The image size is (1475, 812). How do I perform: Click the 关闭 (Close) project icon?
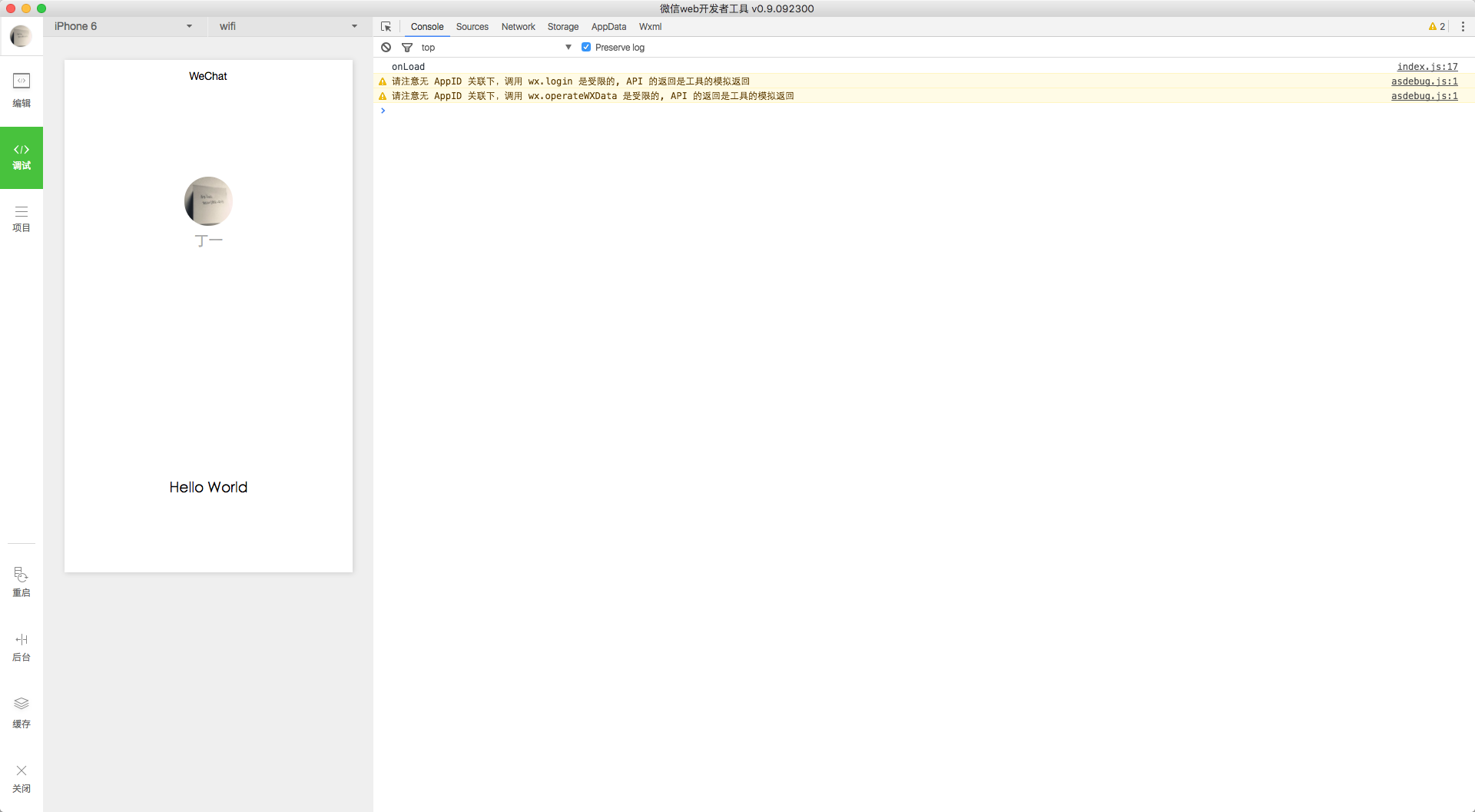[x=22, y=777]
